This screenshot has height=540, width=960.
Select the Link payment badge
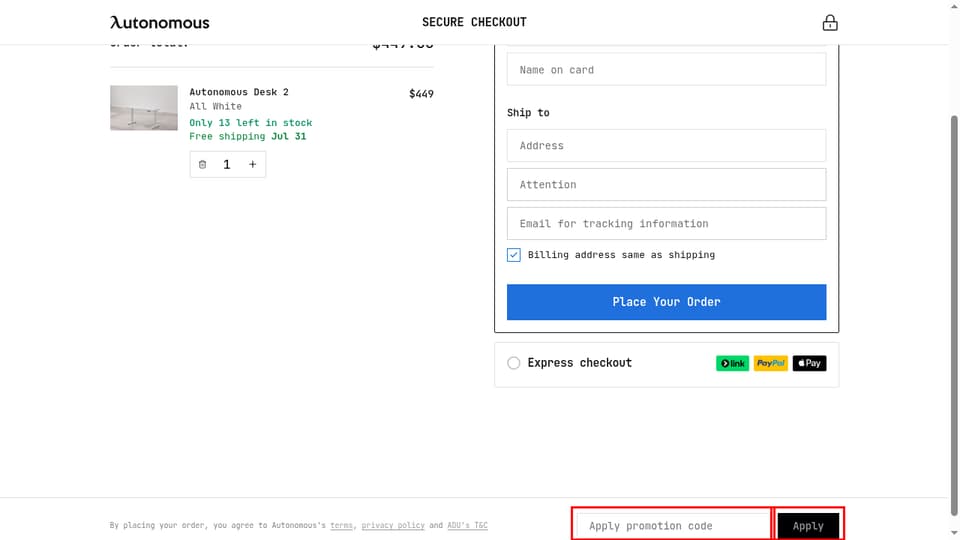pos(732,363)
